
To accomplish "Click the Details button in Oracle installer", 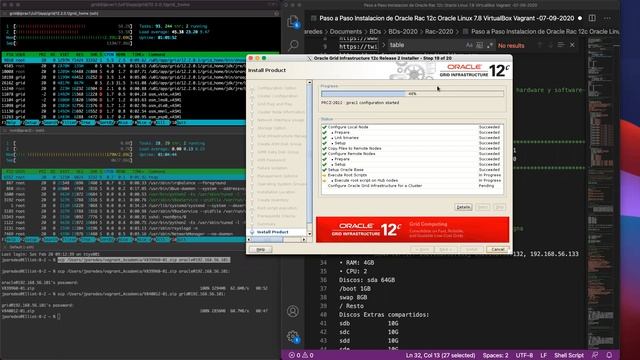I will (463, 207).
